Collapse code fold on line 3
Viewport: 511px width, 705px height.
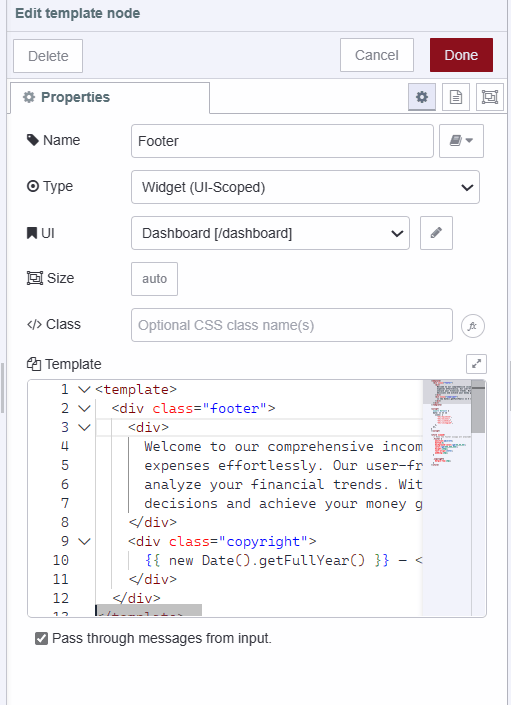coord(84,427)
